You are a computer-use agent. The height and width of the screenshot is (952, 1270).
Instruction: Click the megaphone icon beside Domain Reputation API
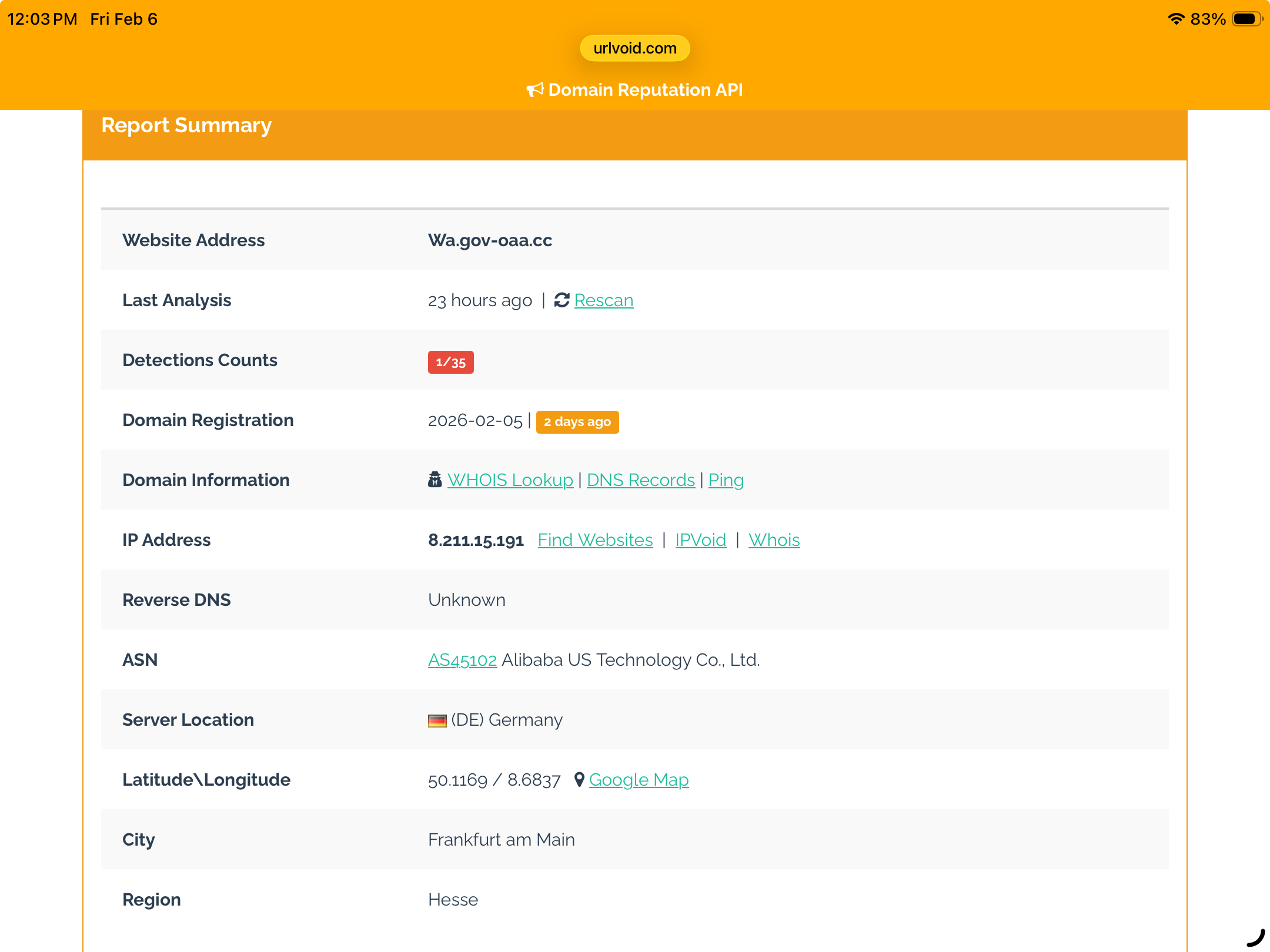[x=534, y=90]
